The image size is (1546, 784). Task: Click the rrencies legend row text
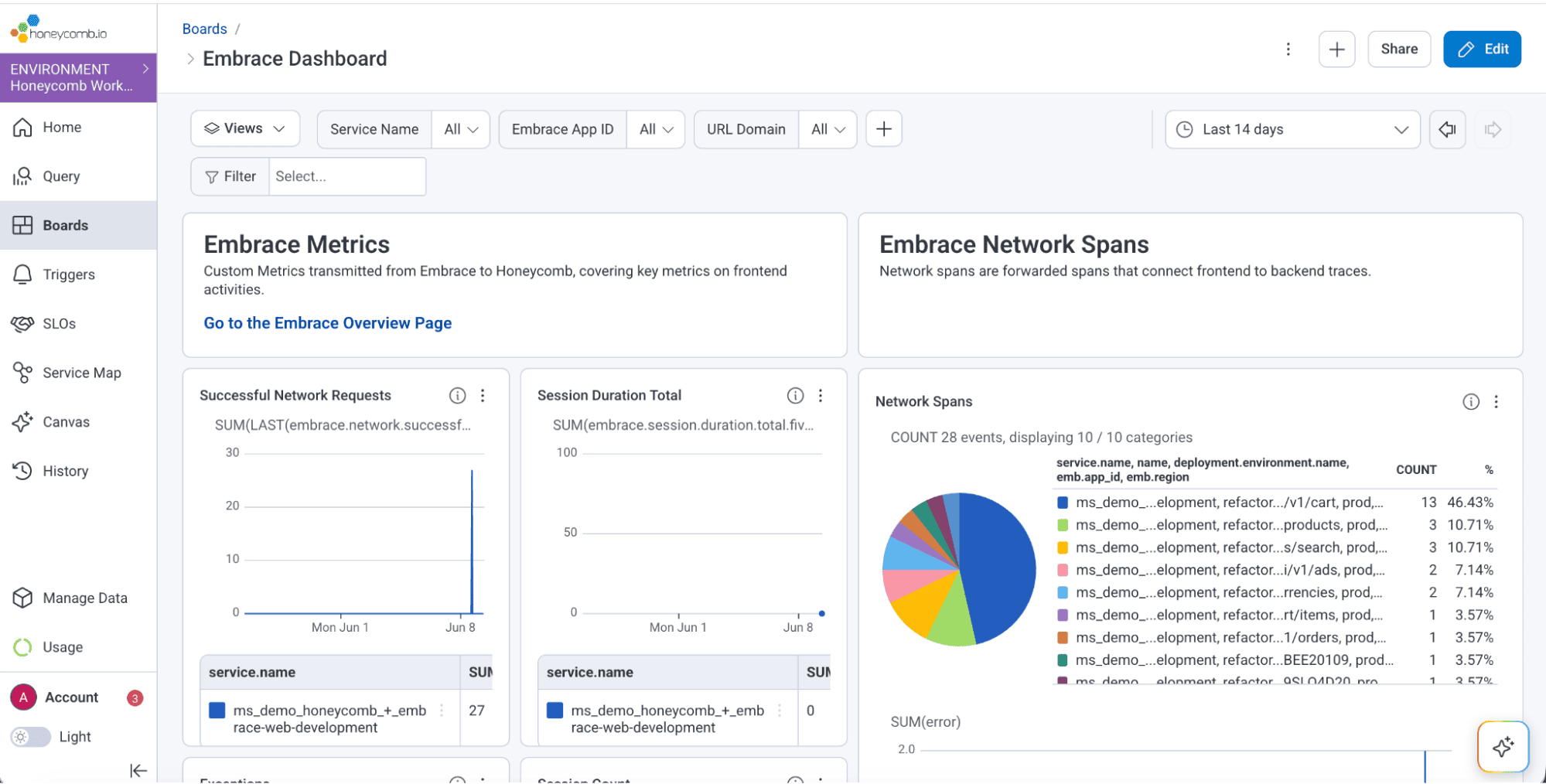coord(1229,592)
